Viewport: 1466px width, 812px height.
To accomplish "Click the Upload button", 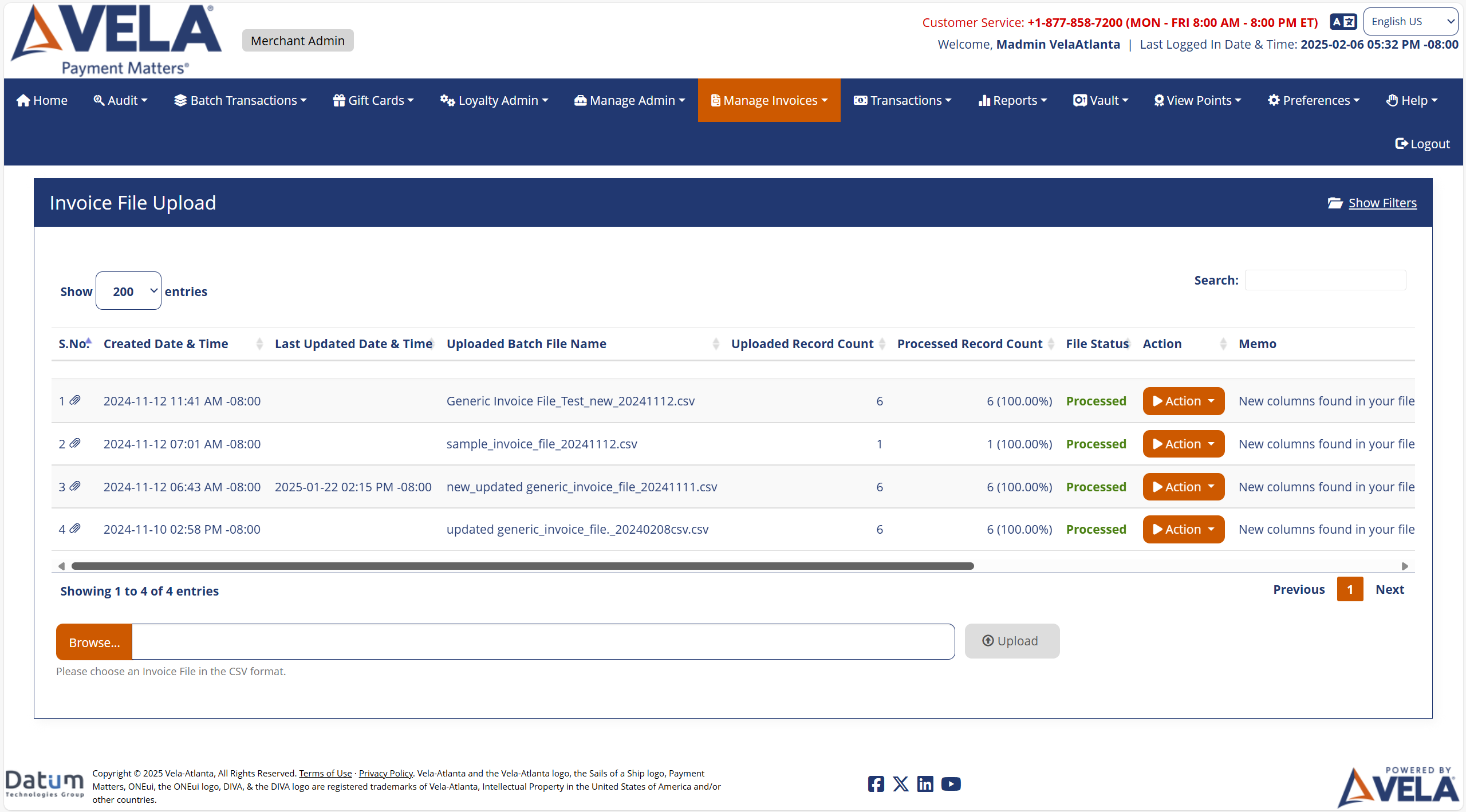I will point(1011,641).
